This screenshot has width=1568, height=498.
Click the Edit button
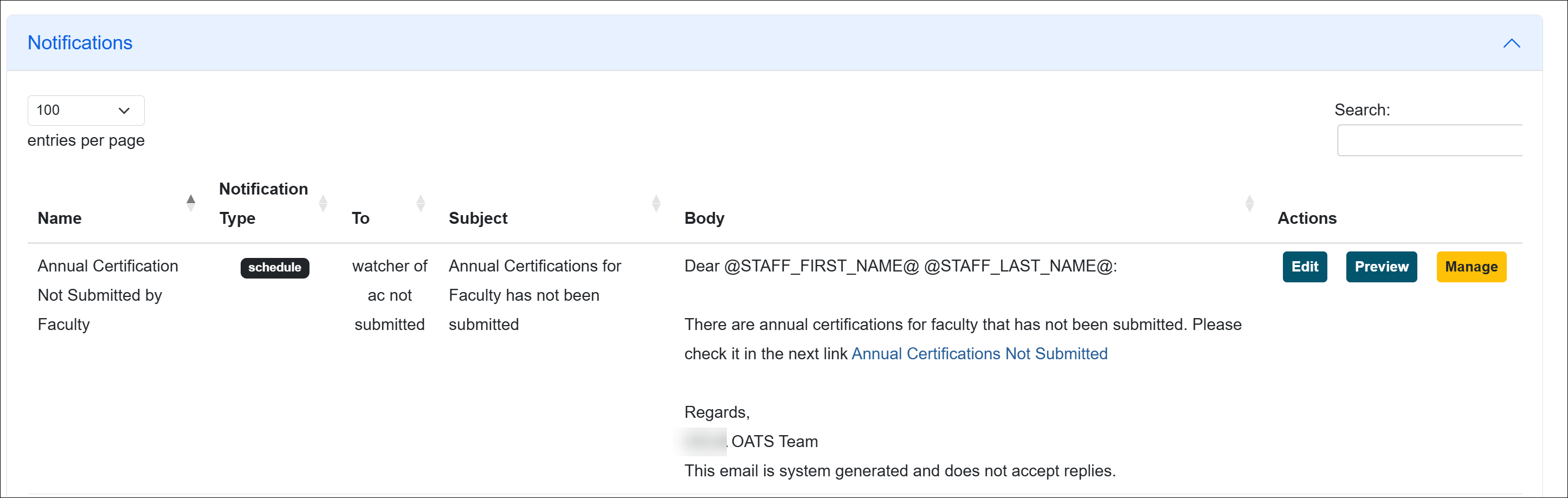click(x=1305, y=266)
